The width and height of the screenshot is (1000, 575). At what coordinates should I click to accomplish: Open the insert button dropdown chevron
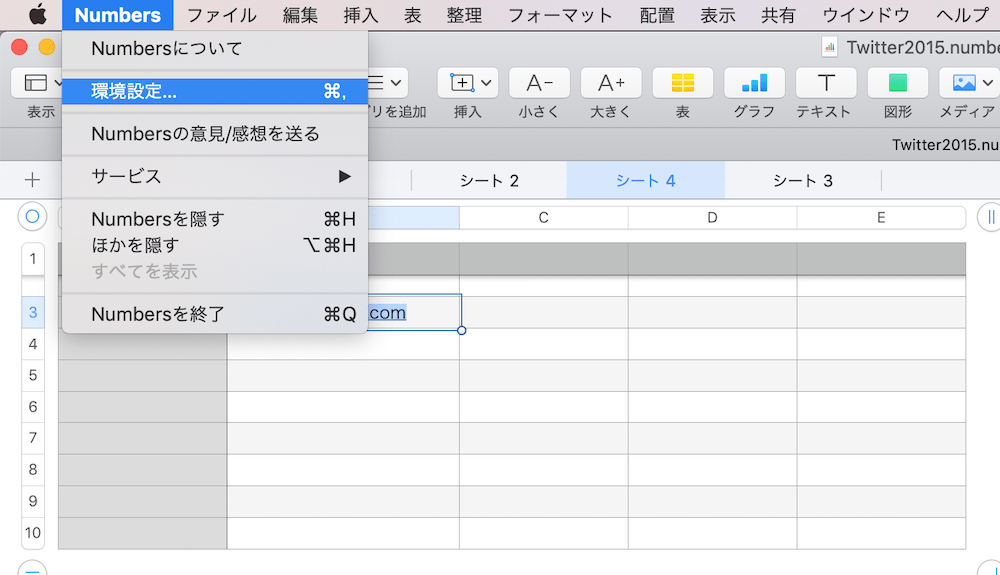coord(487,83)
